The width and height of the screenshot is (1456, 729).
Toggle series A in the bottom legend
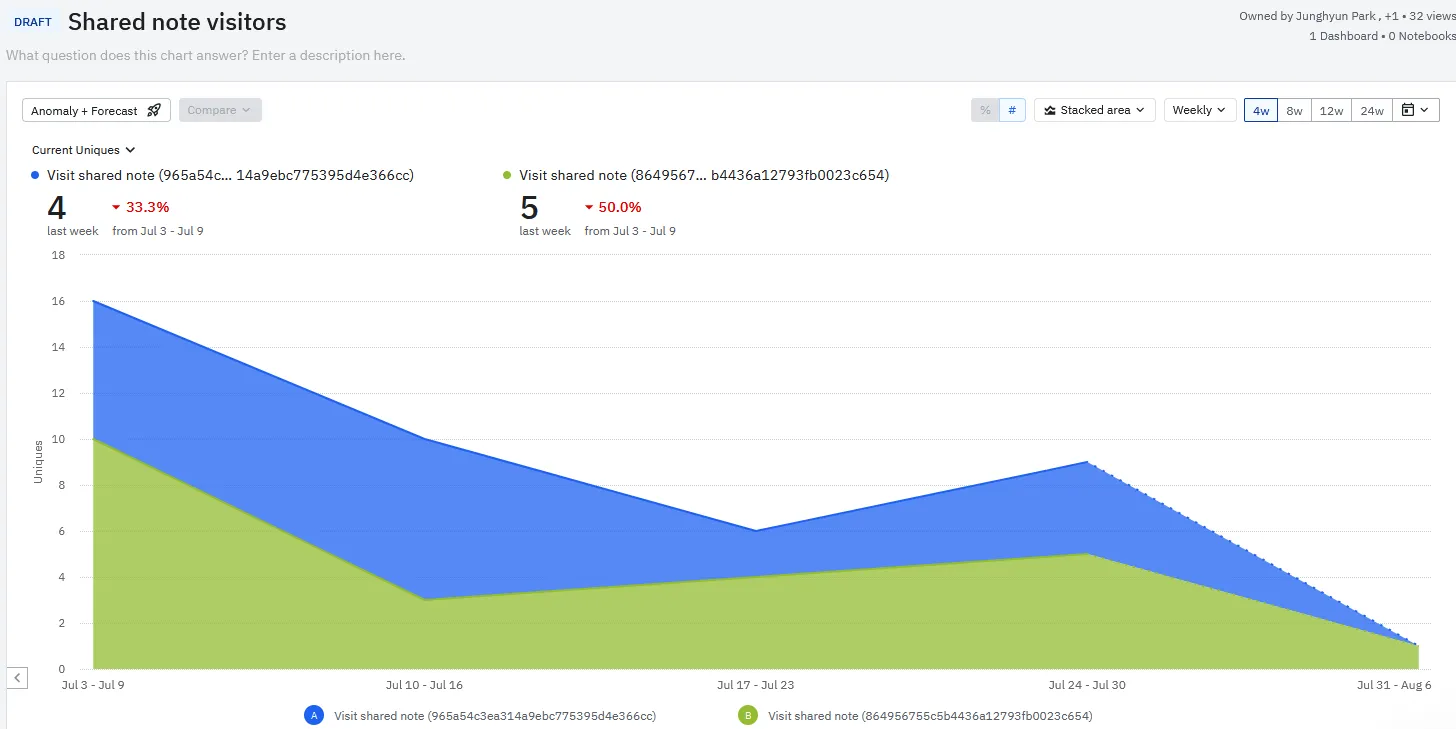[x=481, y=715]
